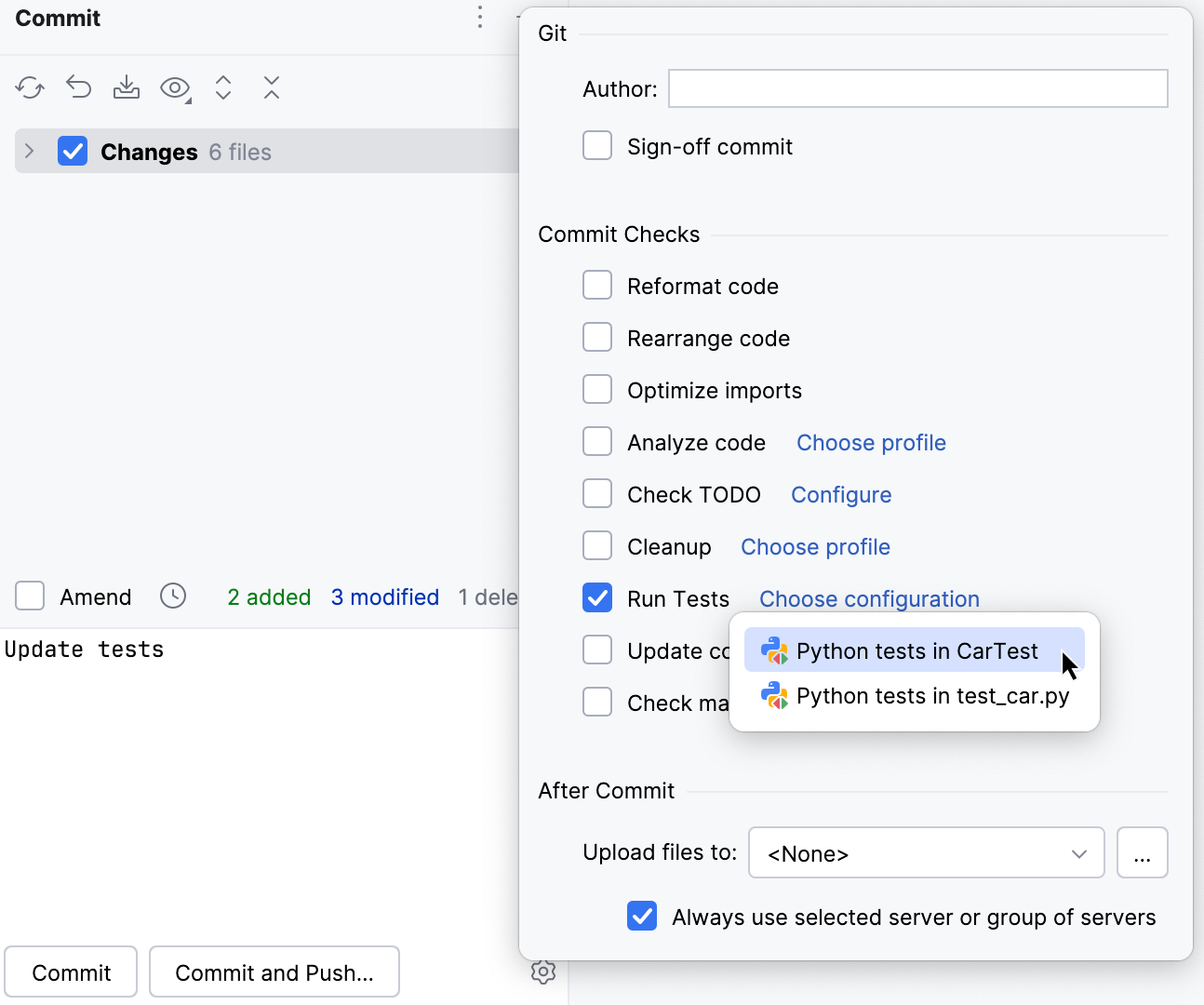The height and width of the screenshot is (1005, 1204).
Task: Expand the Changes tree node
Action: [x=28, y=151]
